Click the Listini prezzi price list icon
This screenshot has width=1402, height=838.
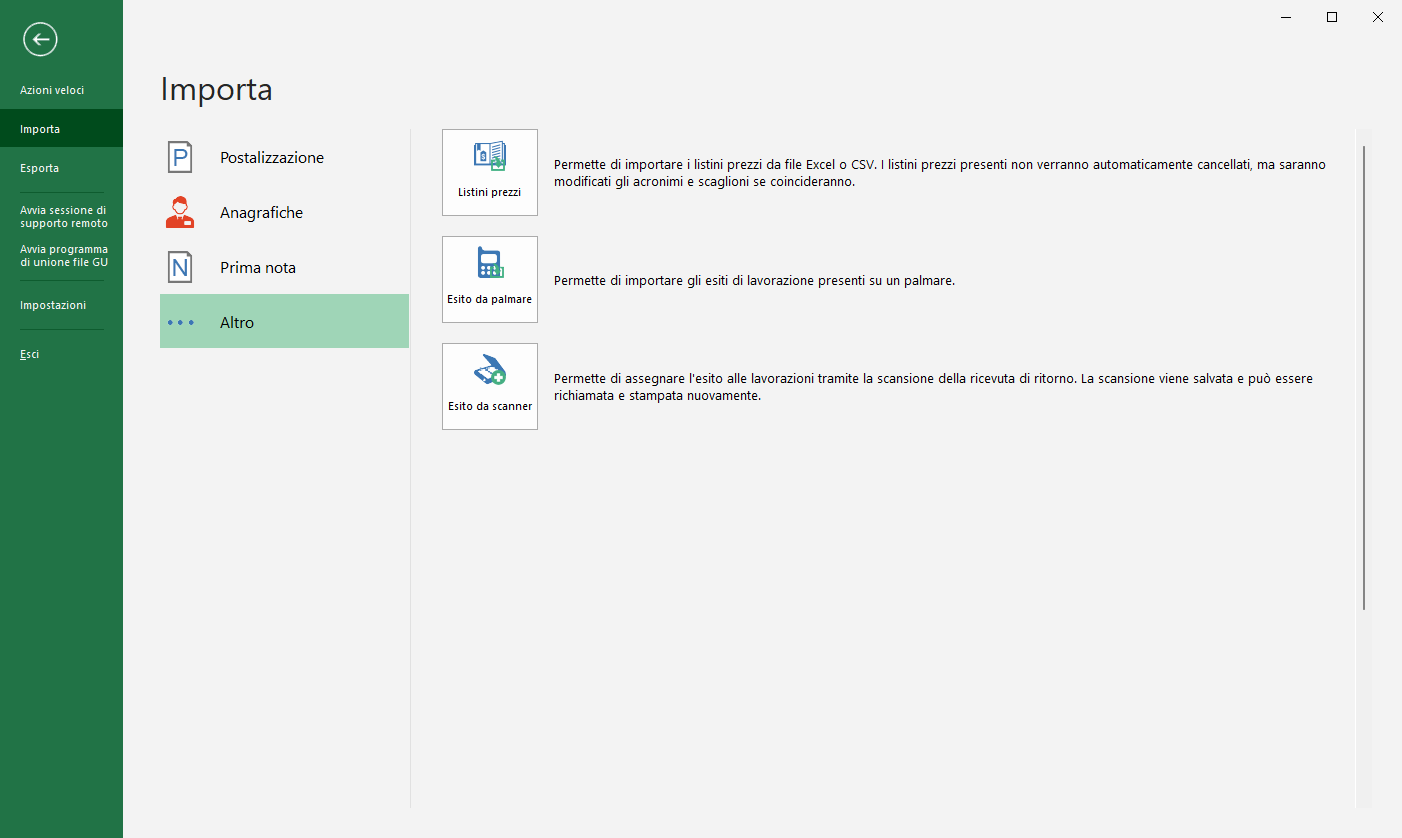coord(489,157)
